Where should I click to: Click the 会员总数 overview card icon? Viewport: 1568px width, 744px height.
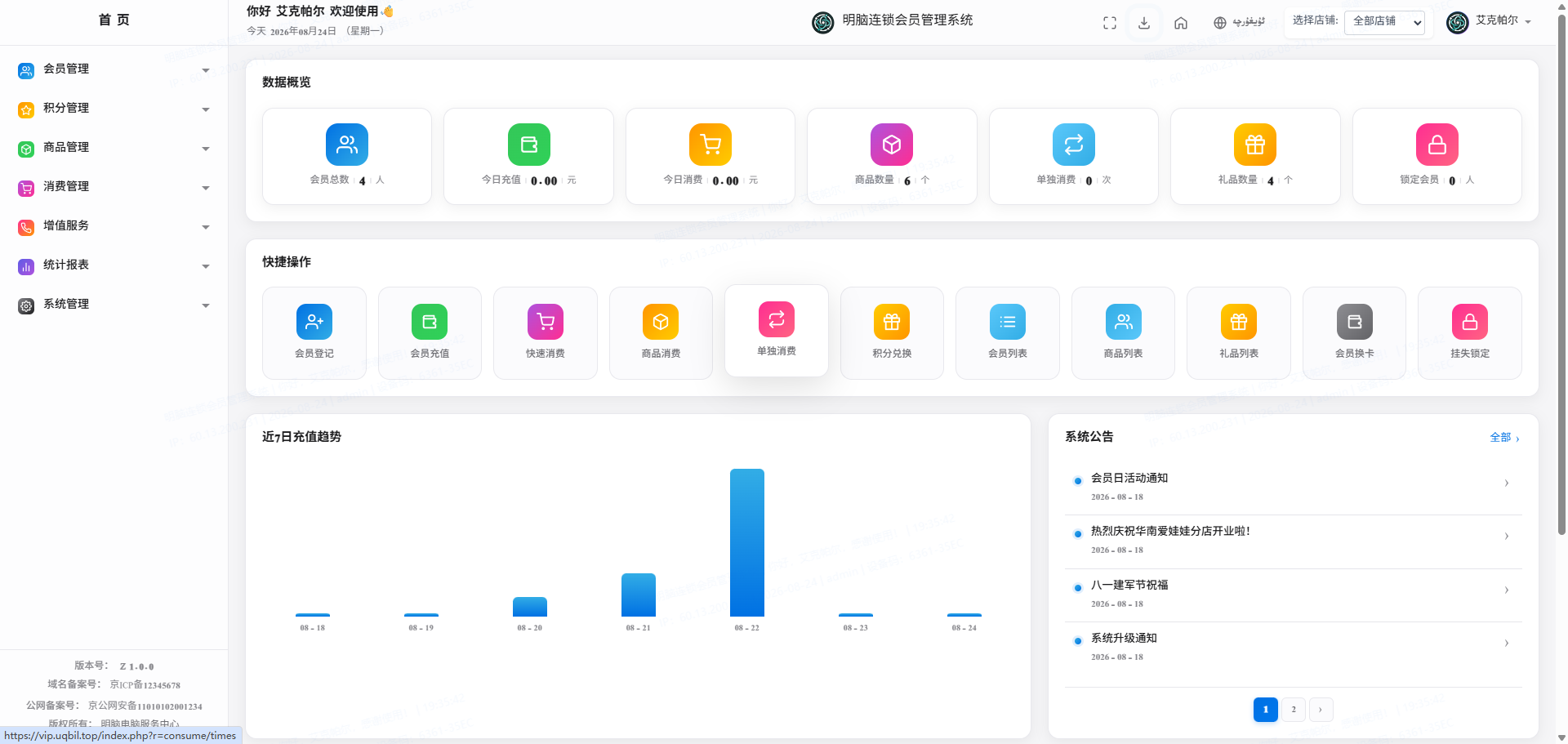point(347,145)
